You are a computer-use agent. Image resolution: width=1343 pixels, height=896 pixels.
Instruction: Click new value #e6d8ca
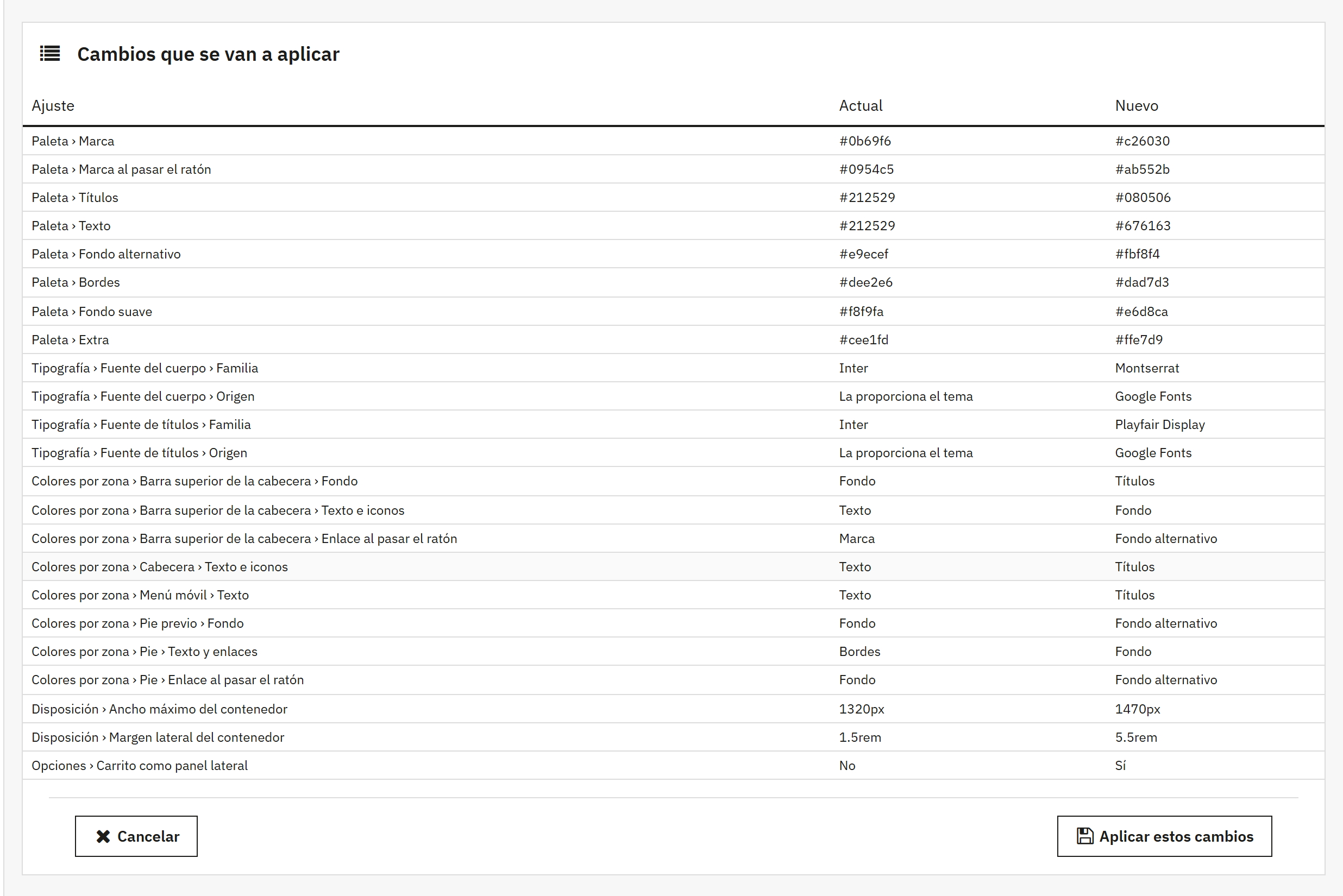tap(1141, 312)
